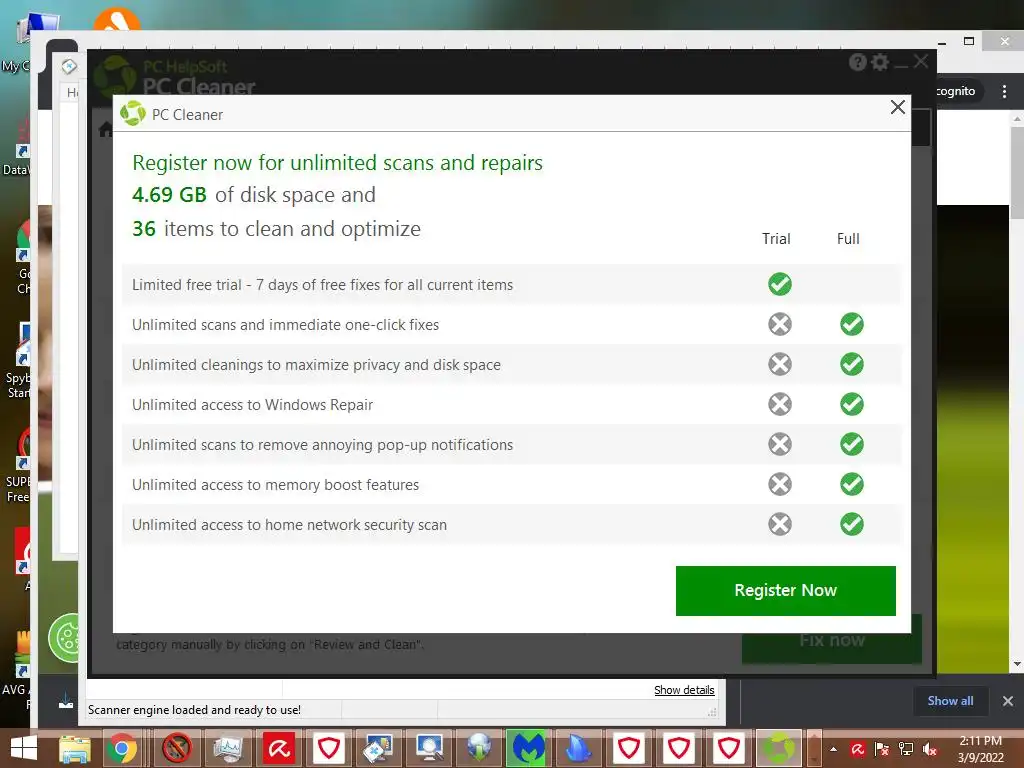The height and width of the screenshot is (768, 1024).
Task: Click Full checkmark for home network security row
Action: tap(852, 524)
